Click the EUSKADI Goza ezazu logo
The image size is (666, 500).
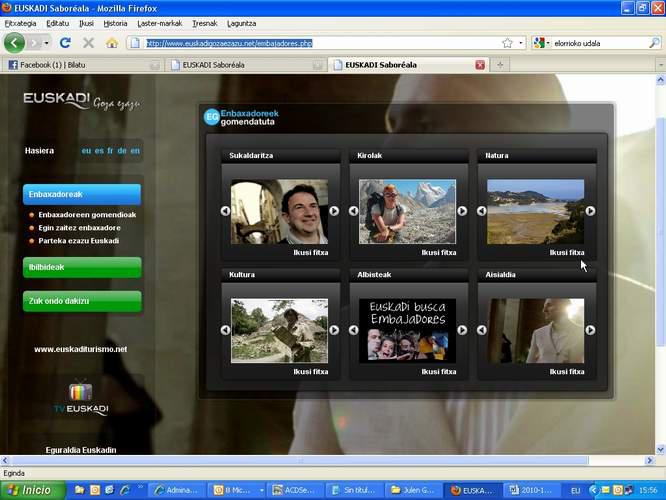82,101
